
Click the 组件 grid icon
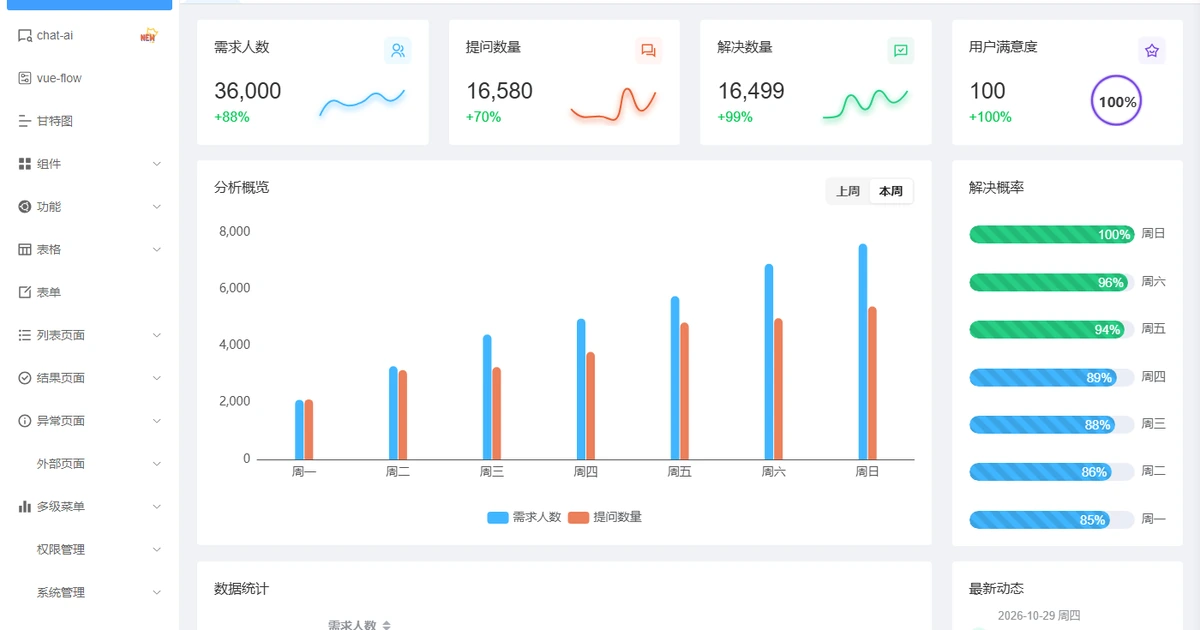(25, 164)
